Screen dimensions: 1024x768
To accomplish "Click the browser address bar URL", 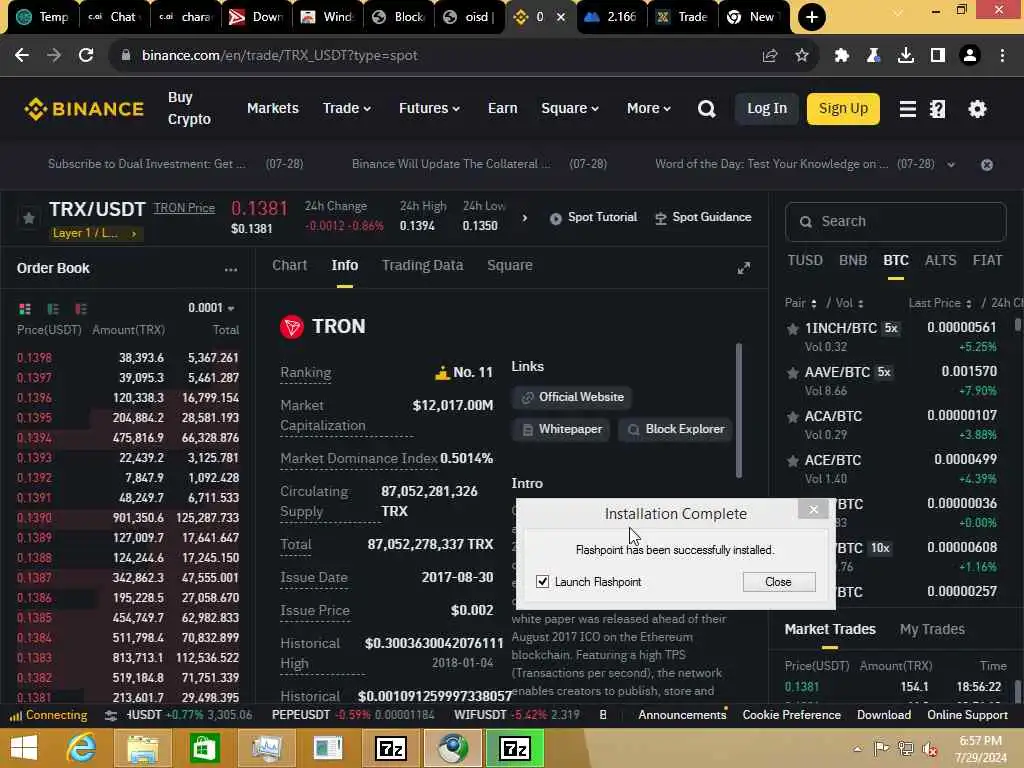I will coord(280,56).
